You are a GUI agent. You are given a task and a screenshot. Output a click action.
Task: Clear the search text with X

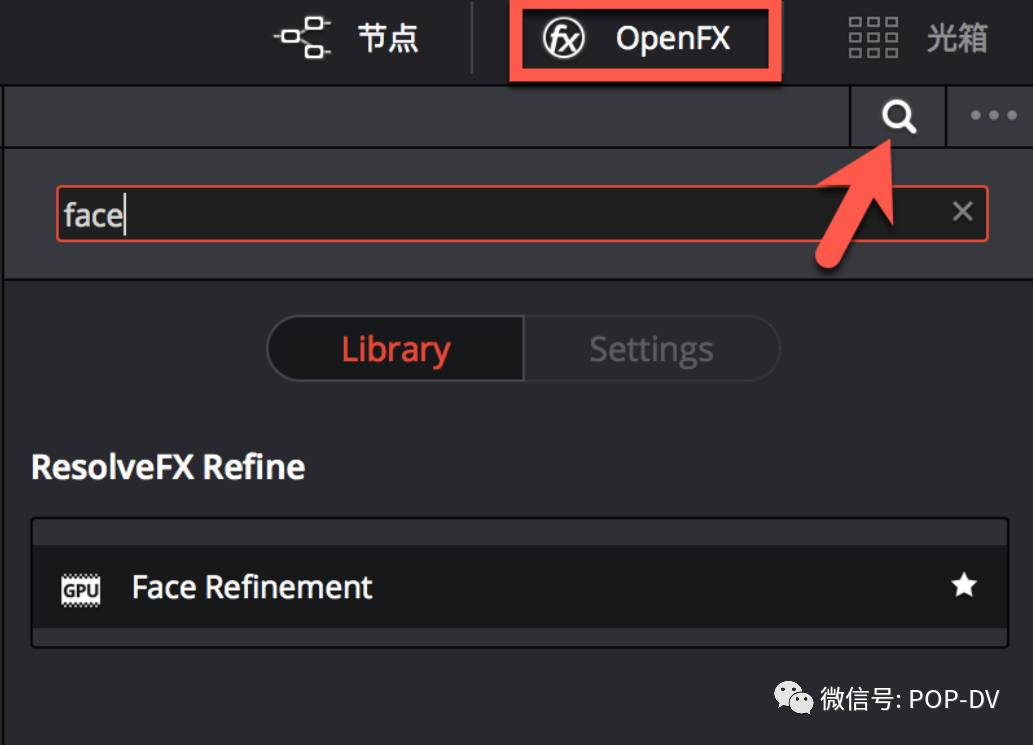(x=963, y=211)
